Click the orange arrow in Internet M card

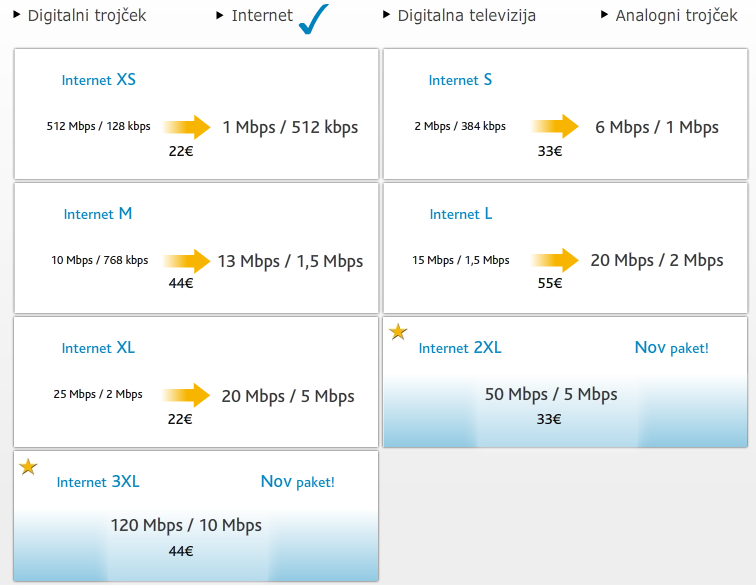click(x=187, y=261)
